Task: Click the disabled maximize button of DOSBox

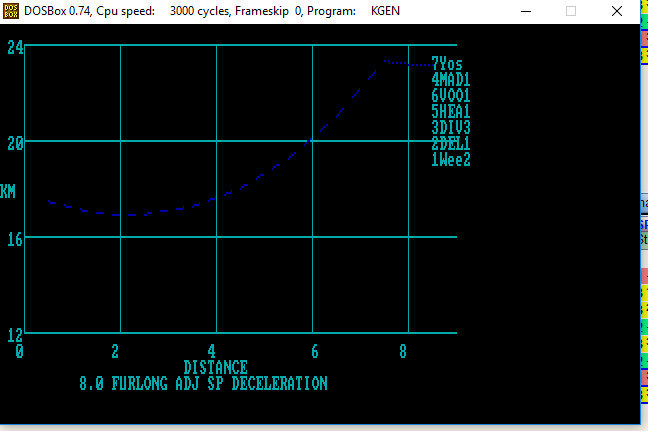Action: [571, 11]
